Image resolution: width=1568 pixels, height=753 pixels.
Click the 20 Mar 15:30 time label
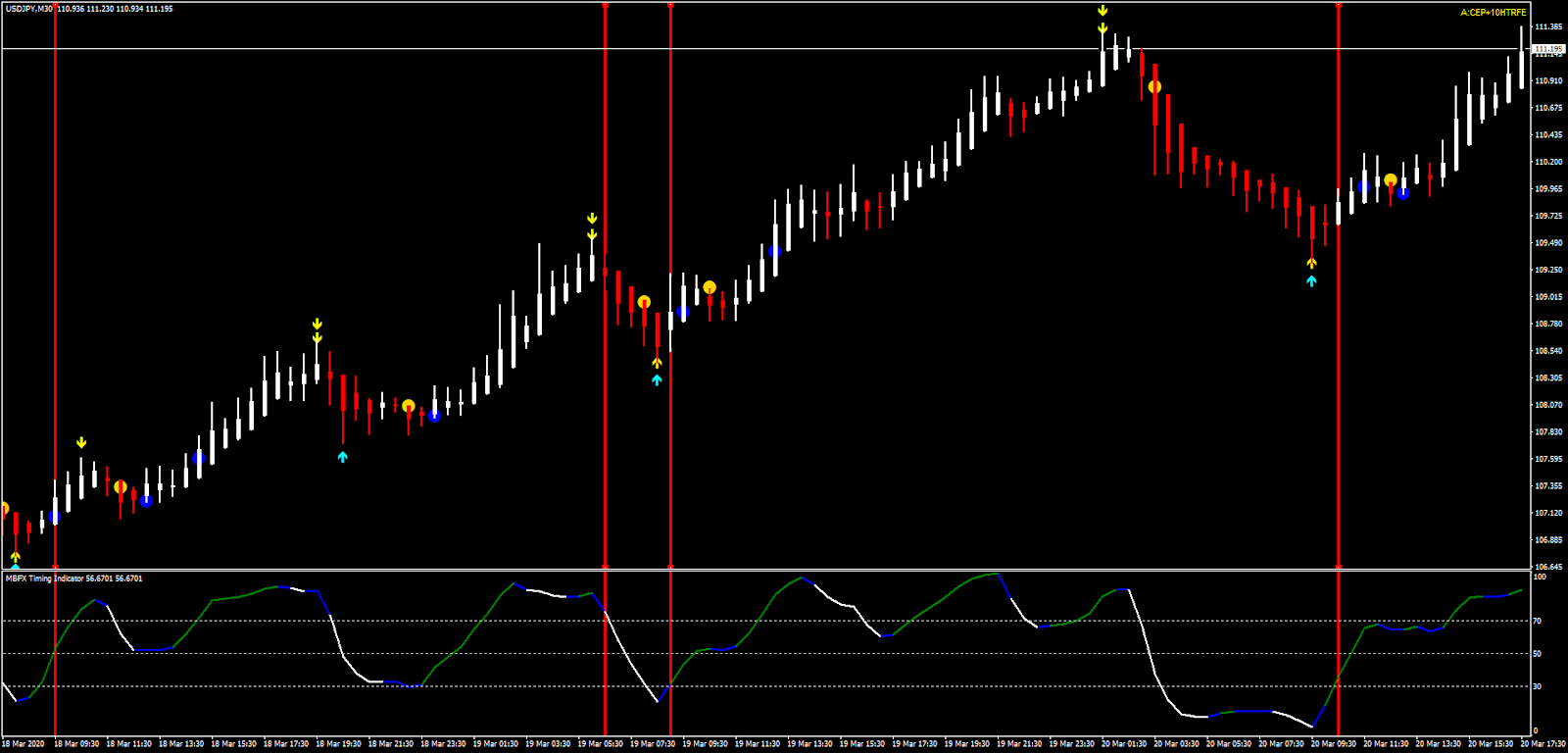(1491, 744)
